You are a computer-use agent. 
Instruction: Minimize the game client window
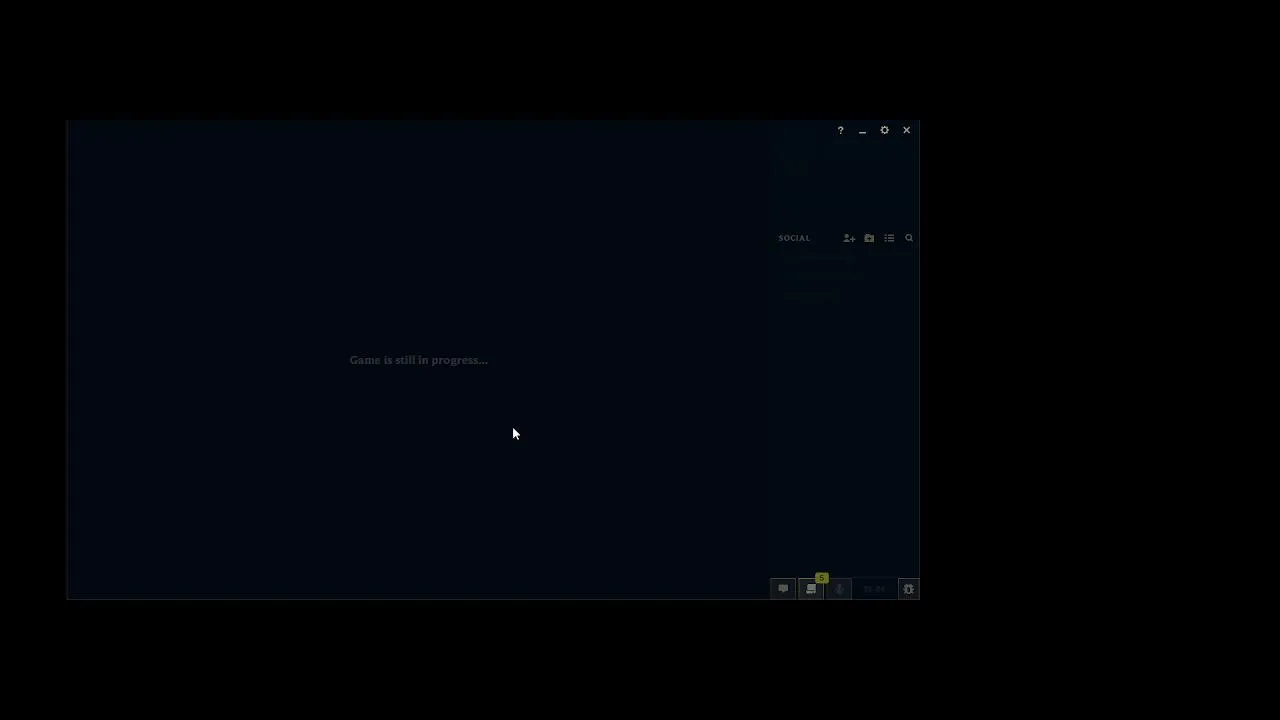862,131
